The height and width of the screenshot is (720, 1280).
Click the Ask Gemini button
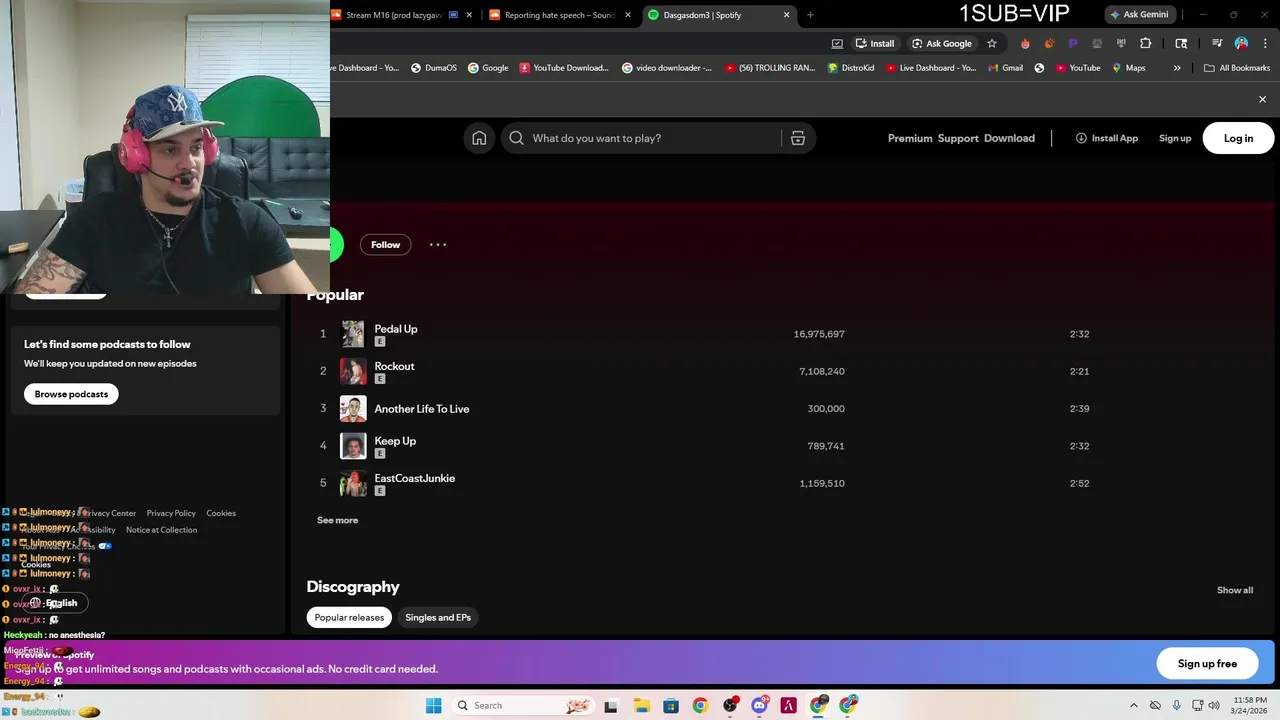click(1138, 15)
